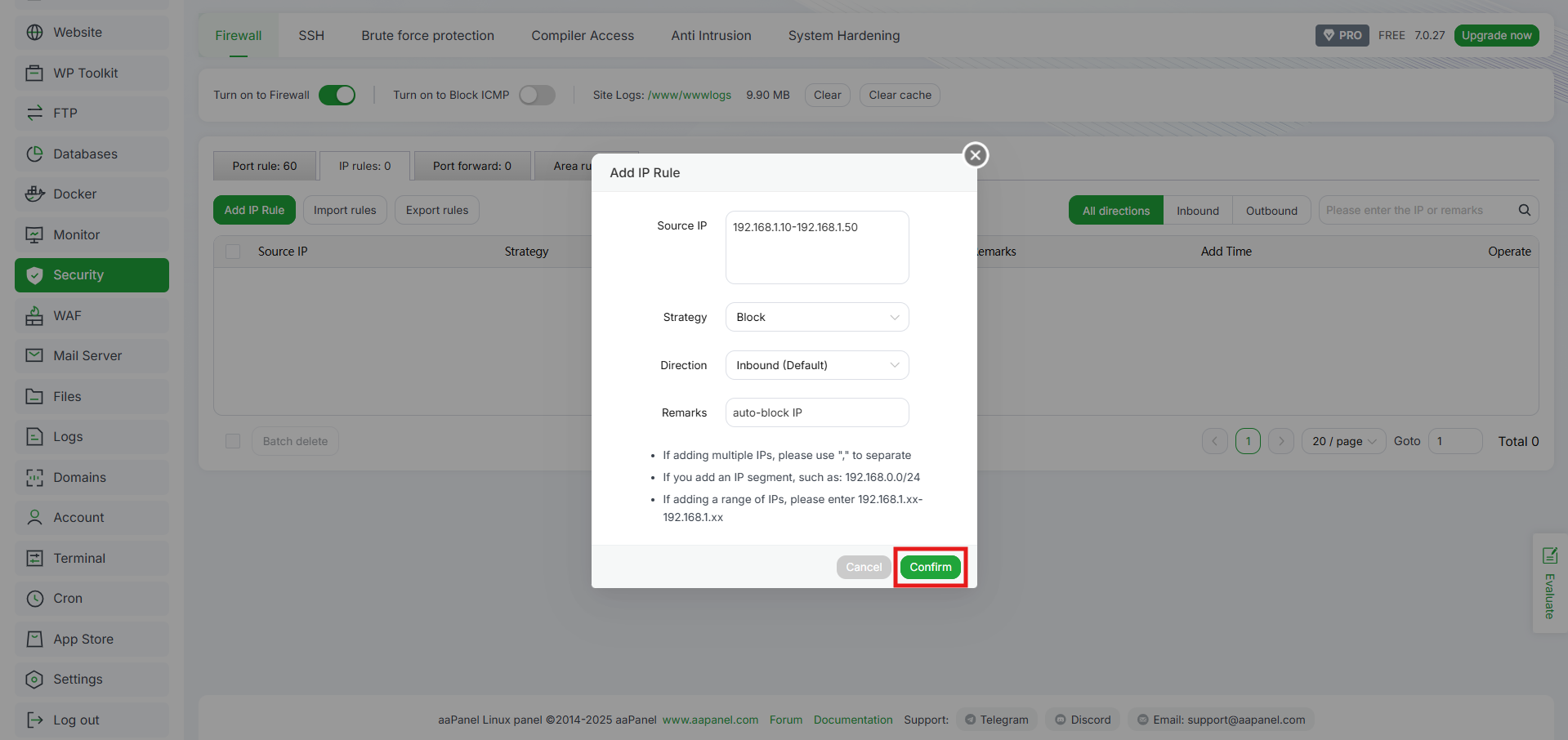
Task: Click the search magnifier icon in rules filter
Action: (1525, 210)
